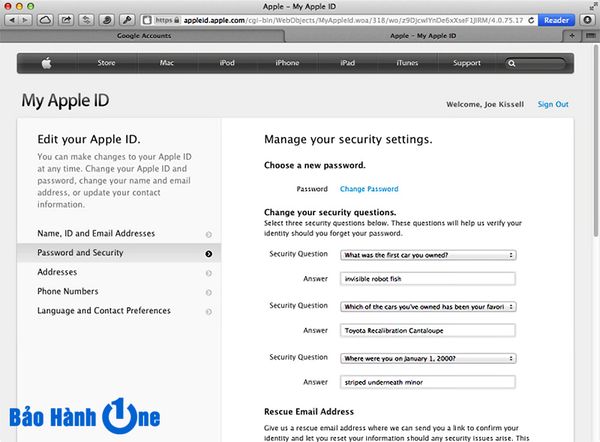
Task: Click the Safari back arrow button
Action: (11, 20)
